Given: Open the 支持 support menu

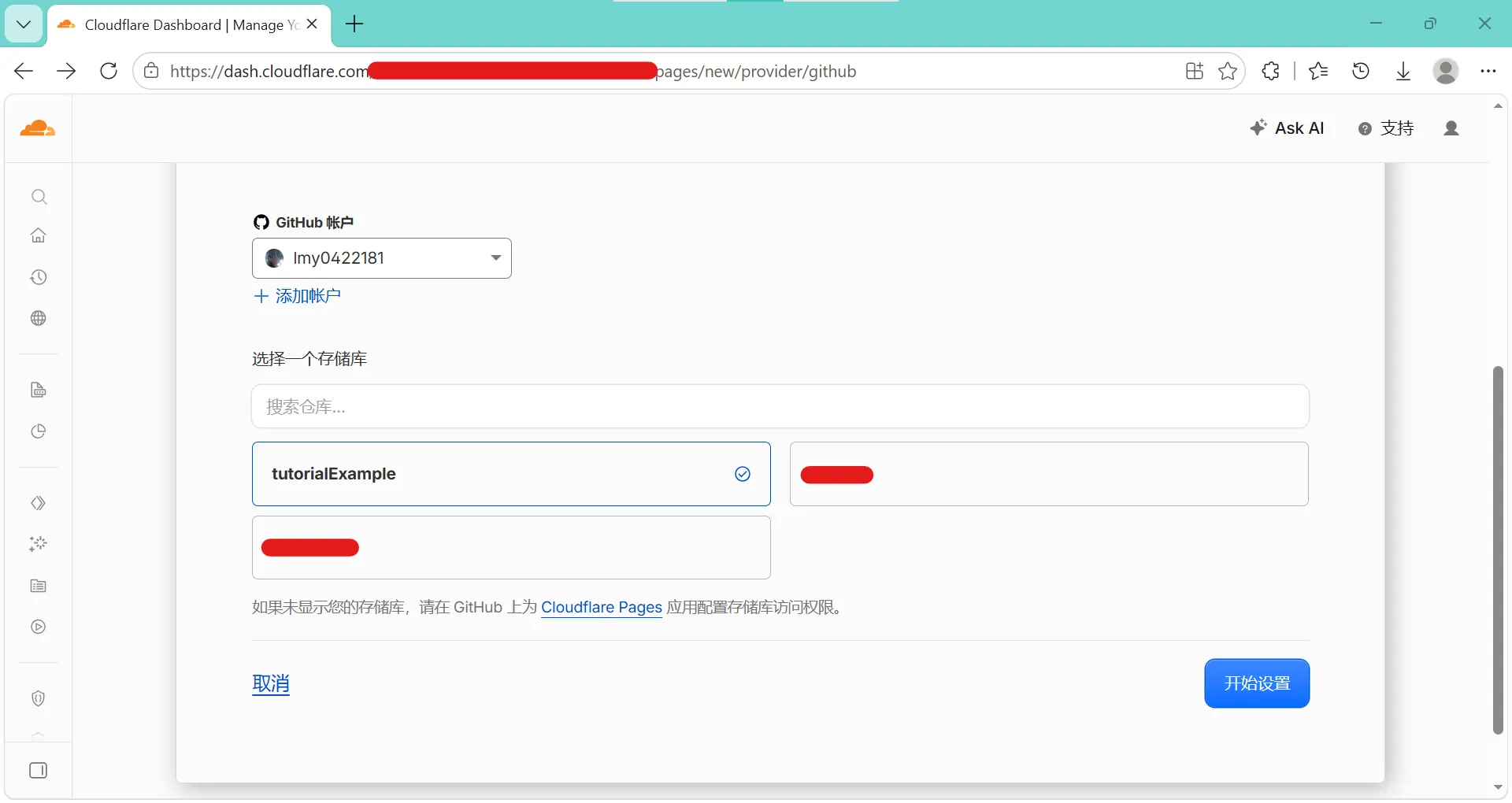Looking at the screenshot, I should click(1386, 128).
